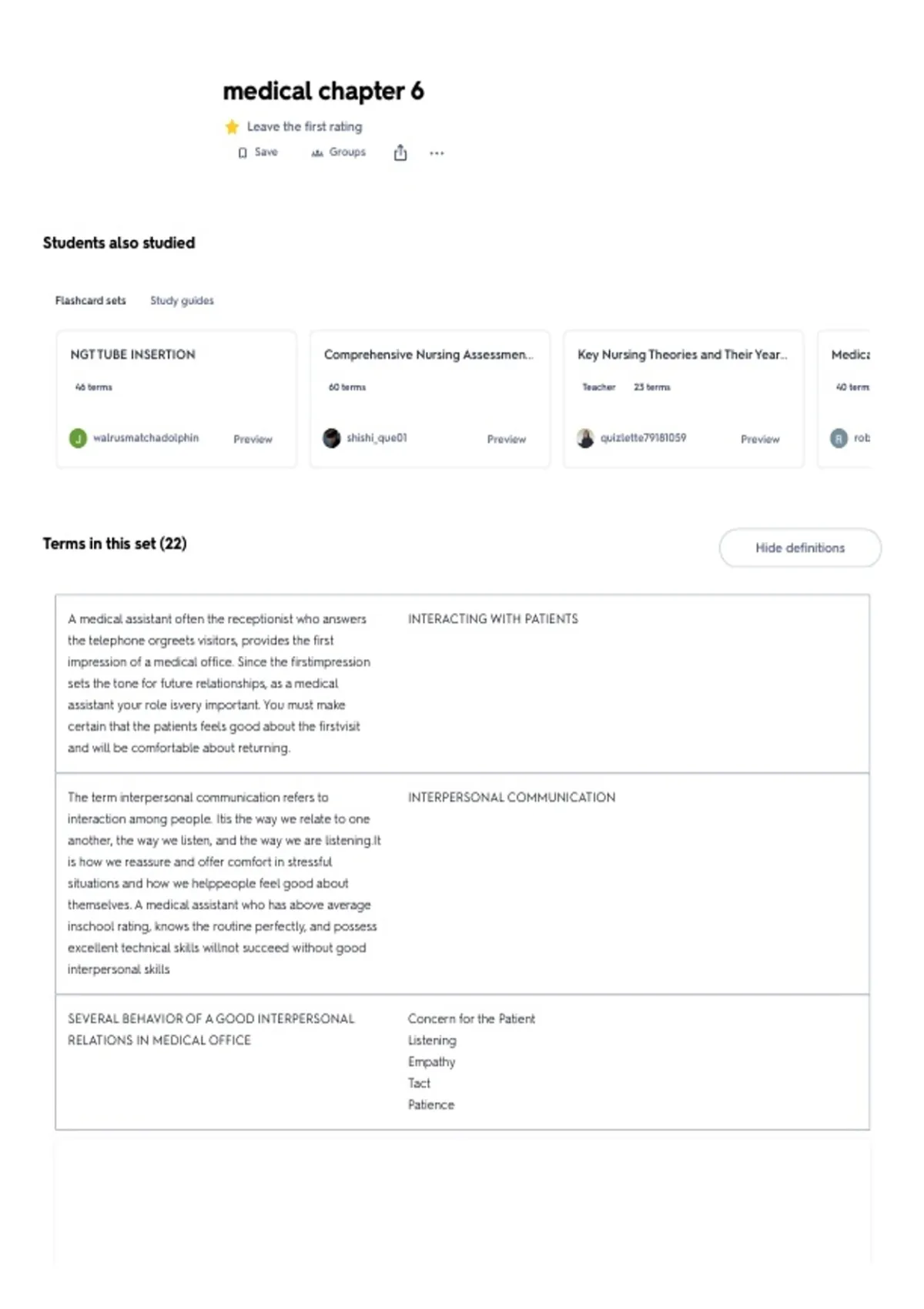The width and height of the screenshot is (924, 1309).
Task: Open the Groups icon button
Action: [317, 153]
